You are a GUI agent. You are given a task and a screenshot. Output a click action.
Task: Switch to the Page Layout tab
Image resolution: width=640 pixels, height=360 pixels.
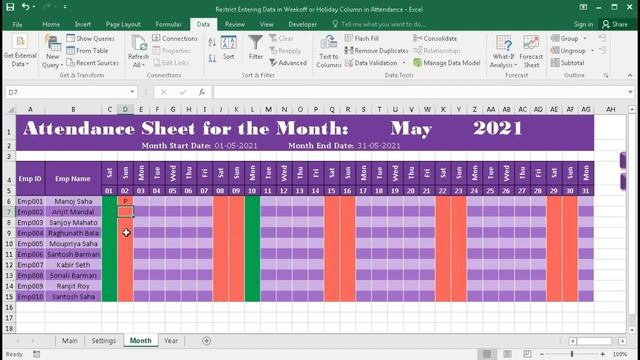pos(123,24)
